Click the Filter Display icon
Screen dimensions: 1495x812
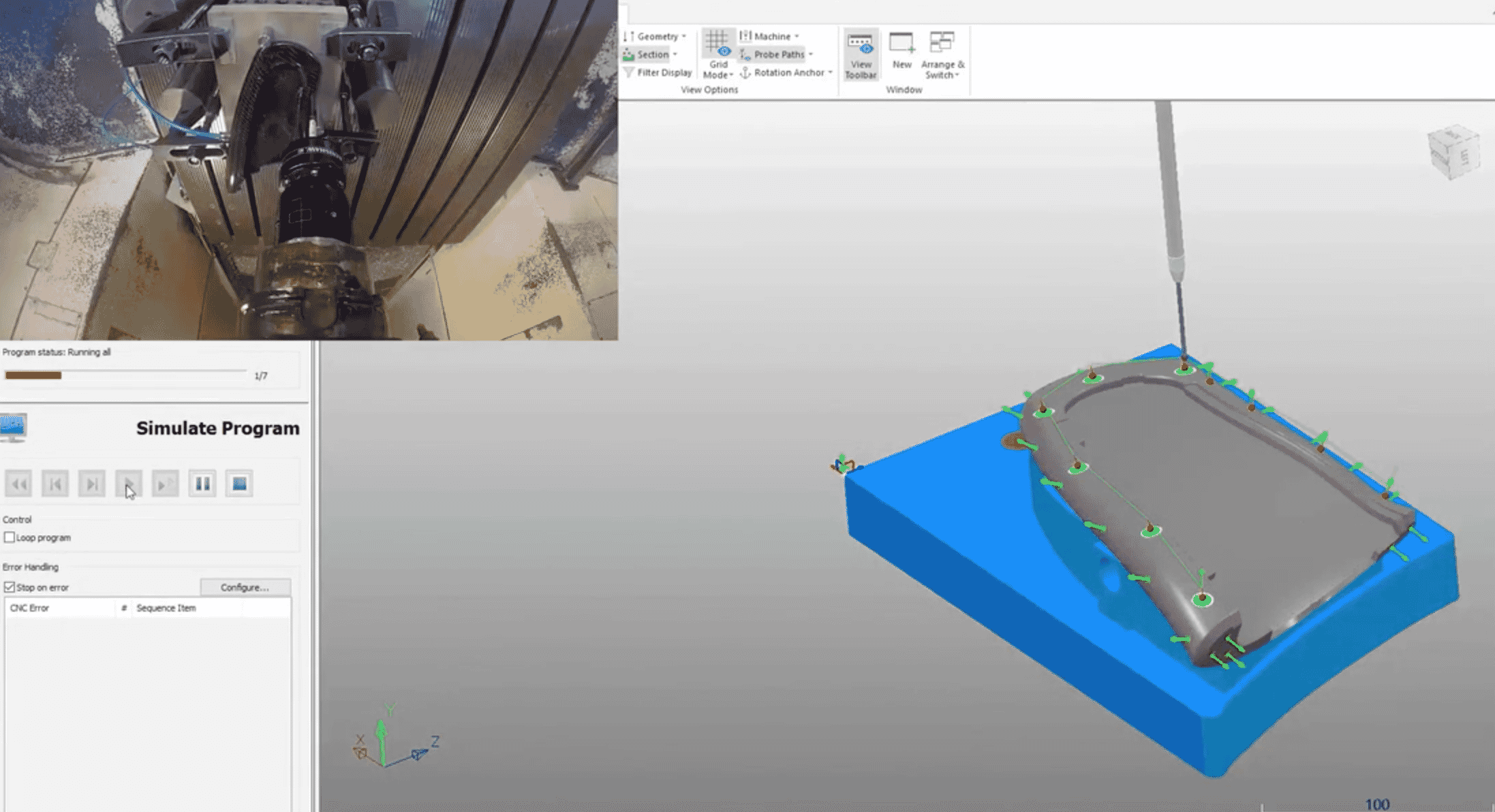coord(629,72)
